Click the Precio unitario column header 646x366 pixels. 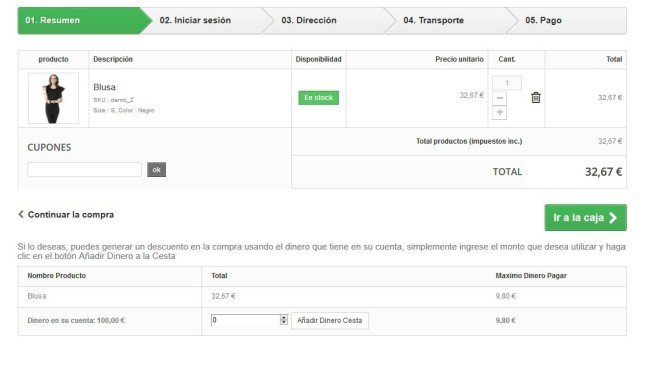[x=459, y=59]
